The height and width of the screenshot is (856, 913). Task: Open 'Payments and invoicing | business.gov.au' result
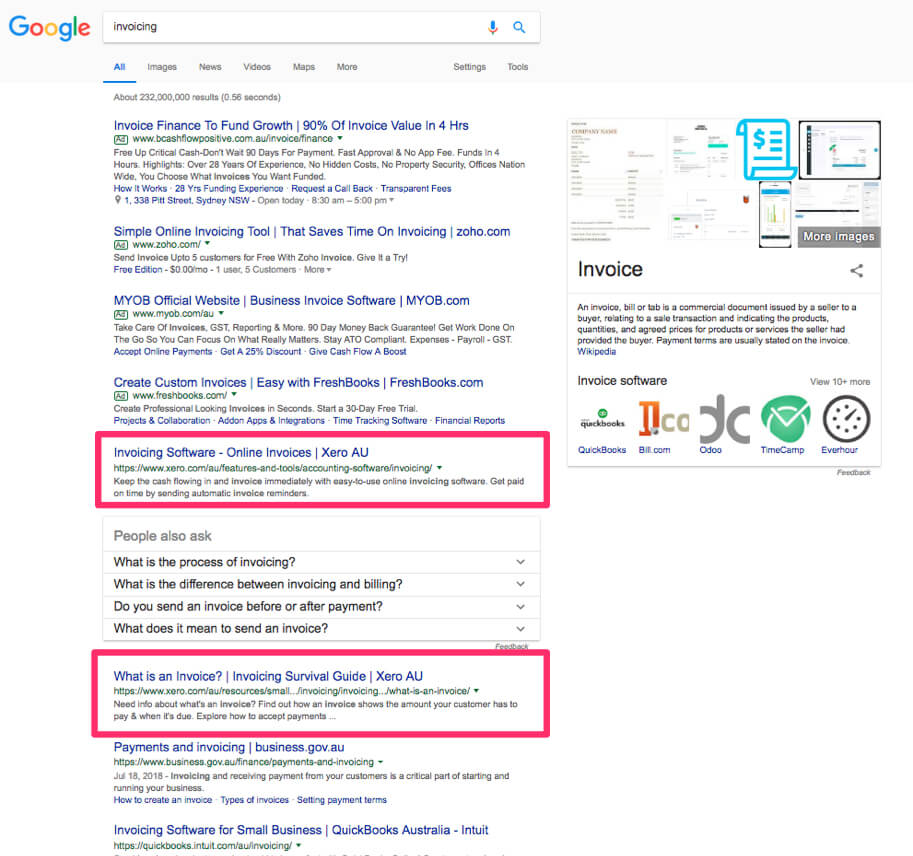pos(229,747)
